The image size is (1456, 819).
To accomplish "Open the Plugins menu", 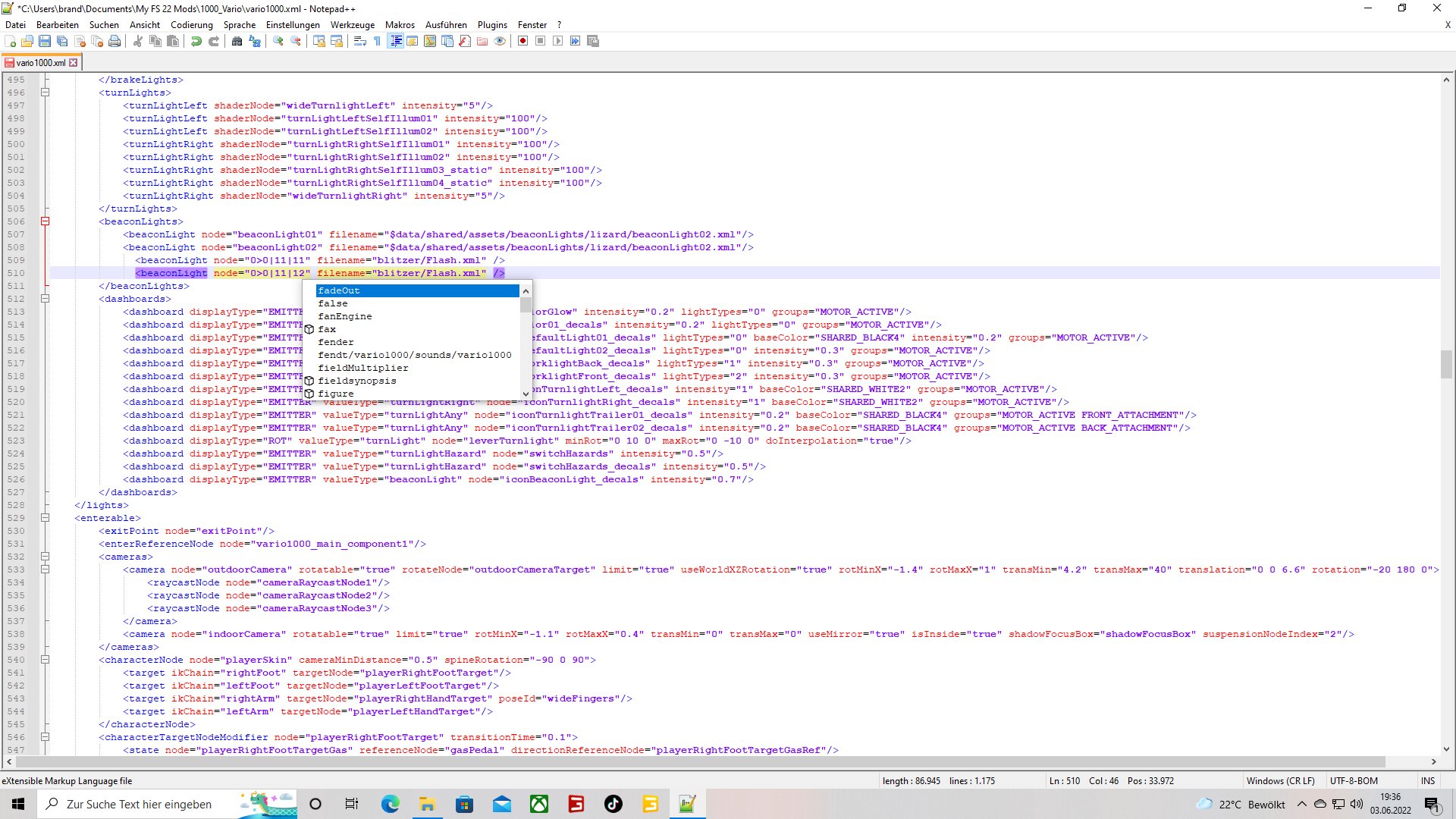I will point(492,25).
